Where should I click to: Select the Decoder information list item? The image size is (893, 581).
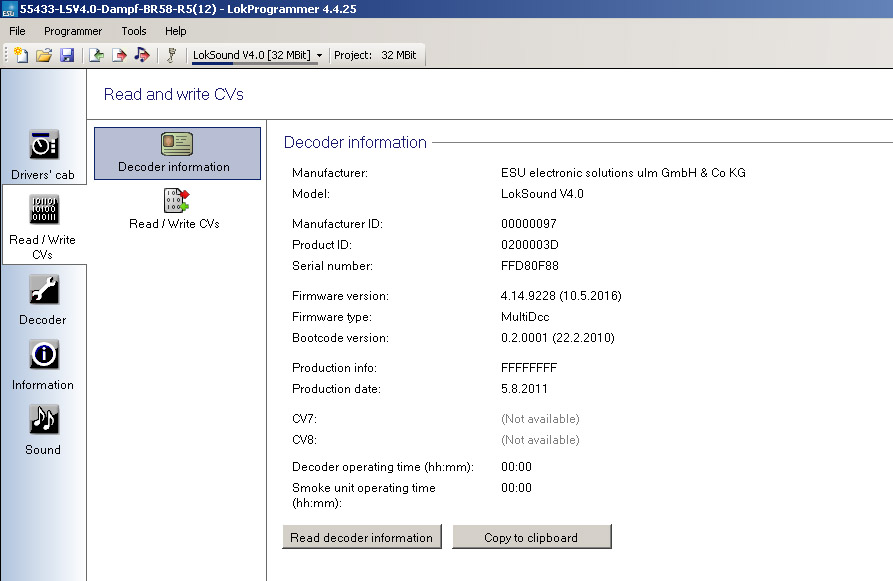point(177,153)
